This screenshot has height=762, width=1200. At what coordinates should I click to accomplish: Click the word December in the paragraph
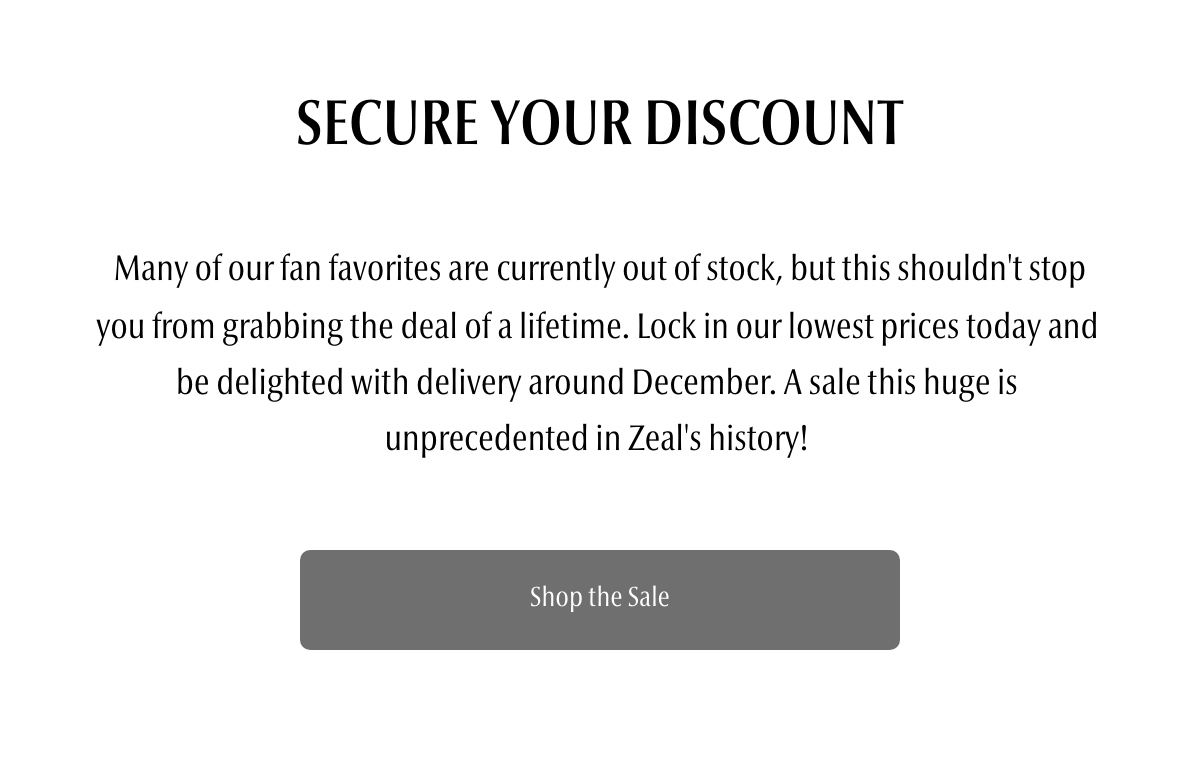[702, 382]
